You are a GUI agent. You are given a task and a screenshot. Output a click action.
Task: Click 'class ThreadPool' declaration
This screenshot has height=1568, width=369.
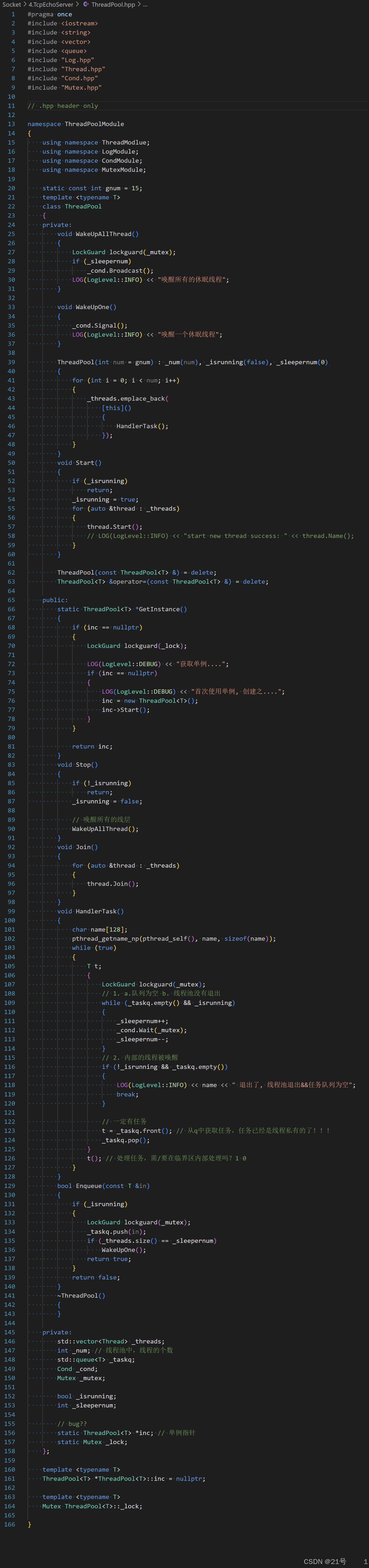(72, 206)
